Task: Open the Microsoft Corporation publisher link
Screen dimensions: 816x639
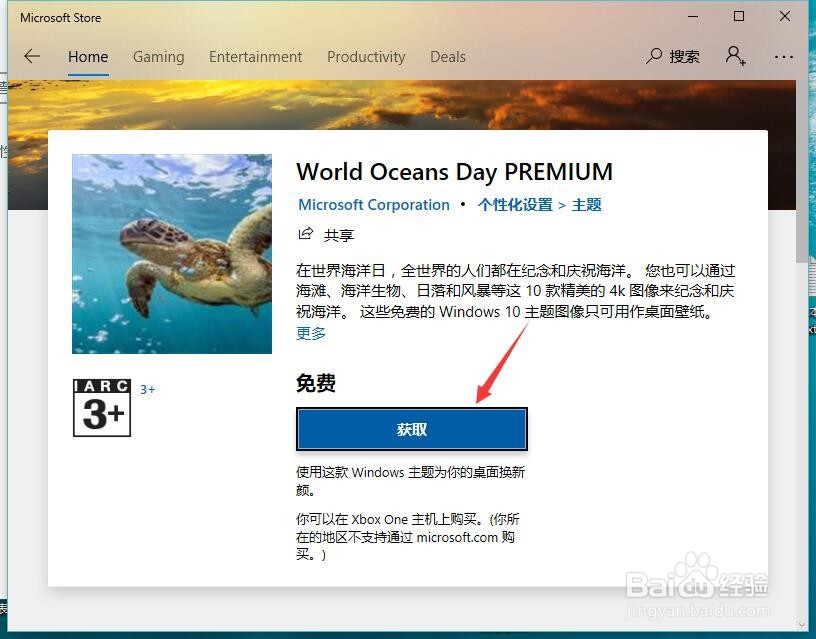Action: click(374, 205)
